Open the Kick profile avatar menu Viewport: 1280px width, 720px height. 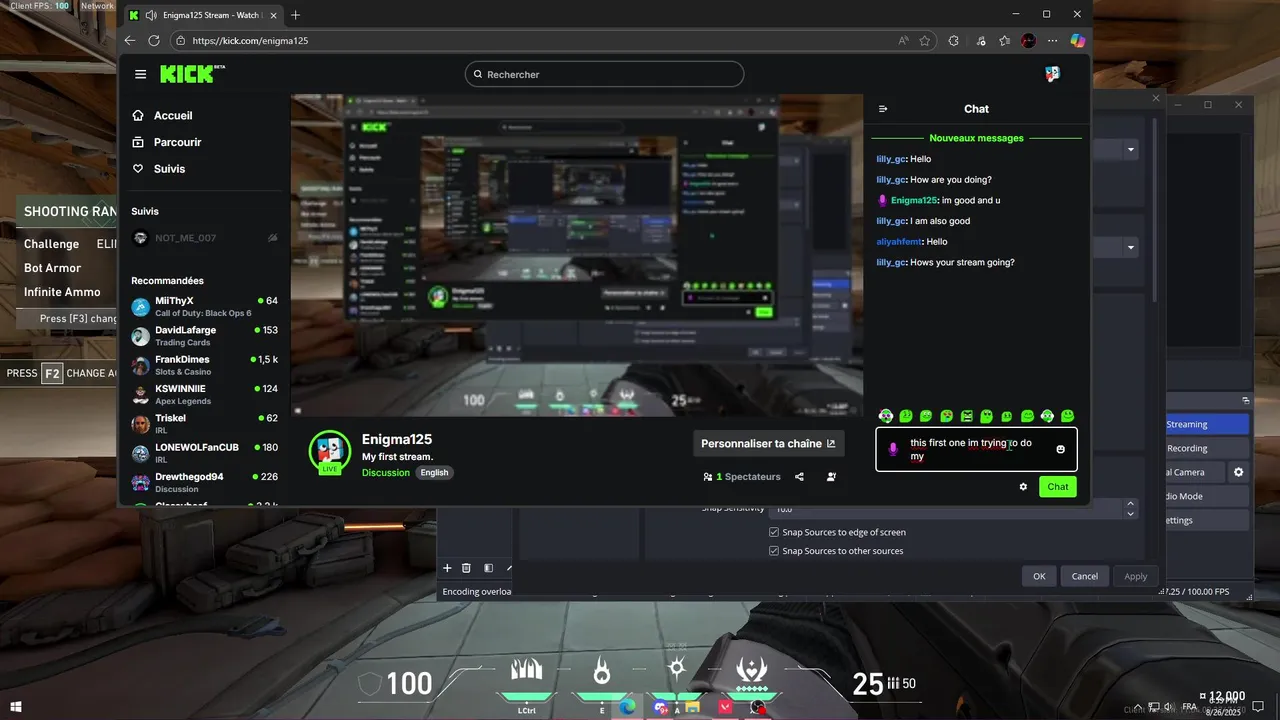pos(1052,74)
